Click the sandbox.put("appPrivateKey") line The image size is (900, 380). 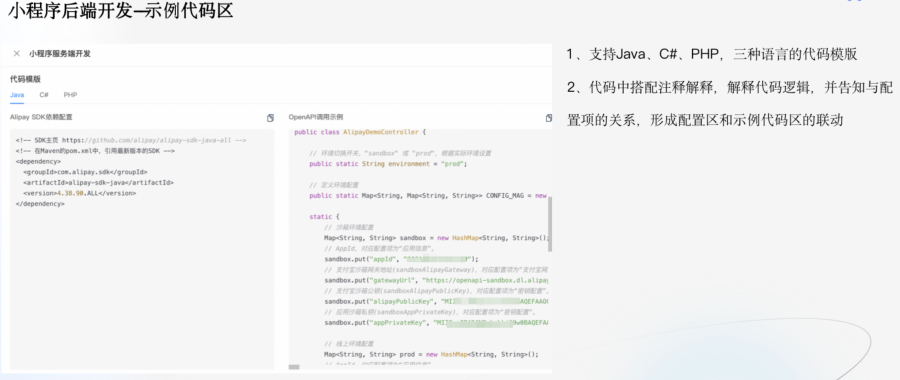[437, 323]
